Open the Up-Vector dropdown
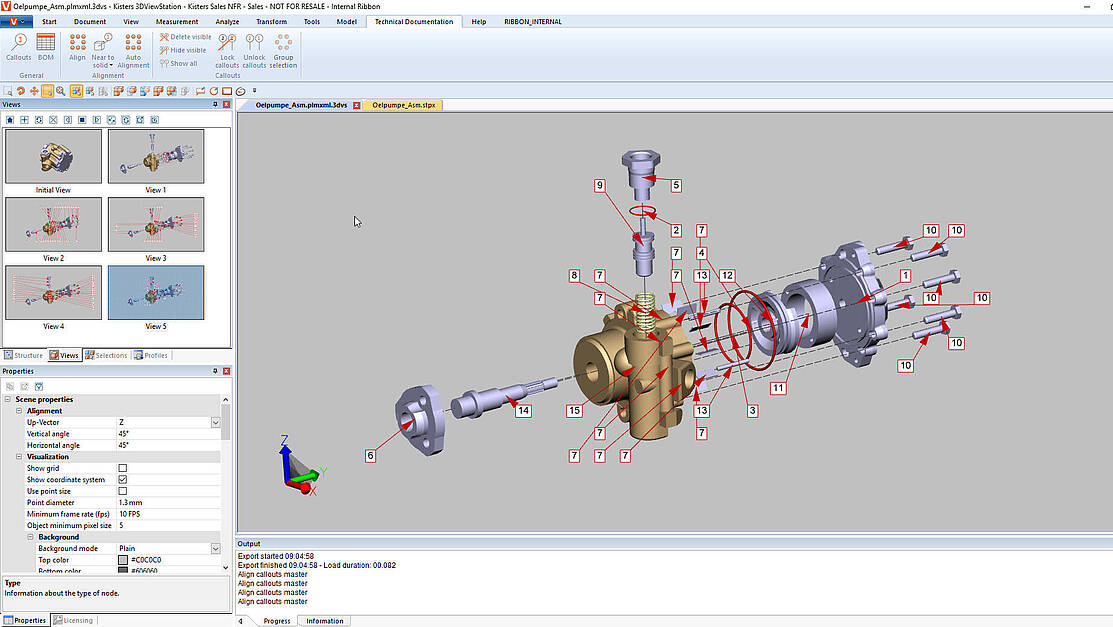 click(x=215, y=422)
